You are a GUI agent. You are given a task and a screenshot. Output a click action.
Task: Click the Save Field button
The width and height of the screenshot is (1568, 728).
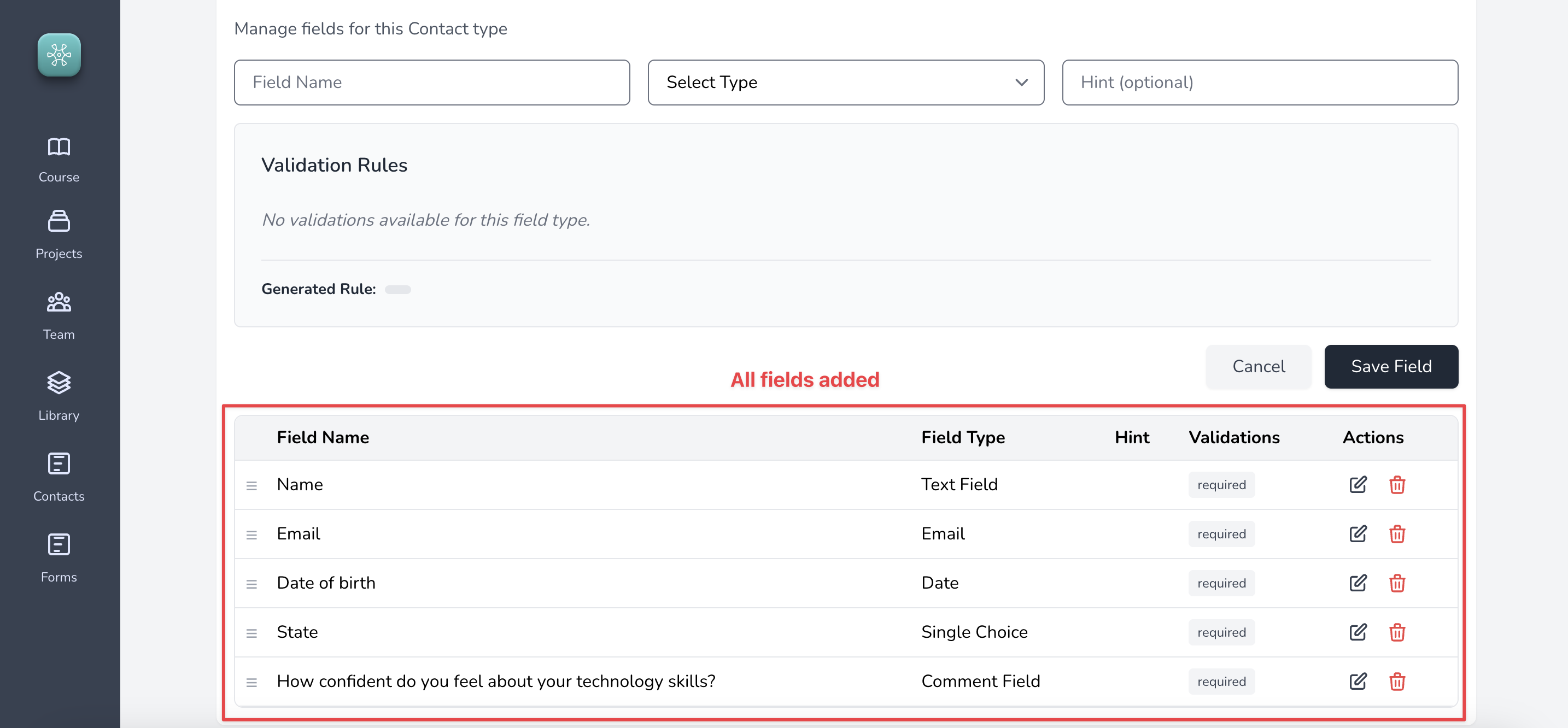(x=1391, y=366)
